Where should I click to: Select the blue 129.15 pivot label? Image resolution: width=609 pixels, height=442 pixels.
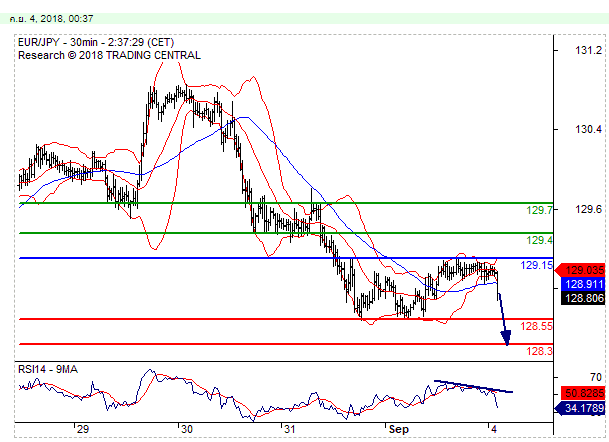point(536,265)
